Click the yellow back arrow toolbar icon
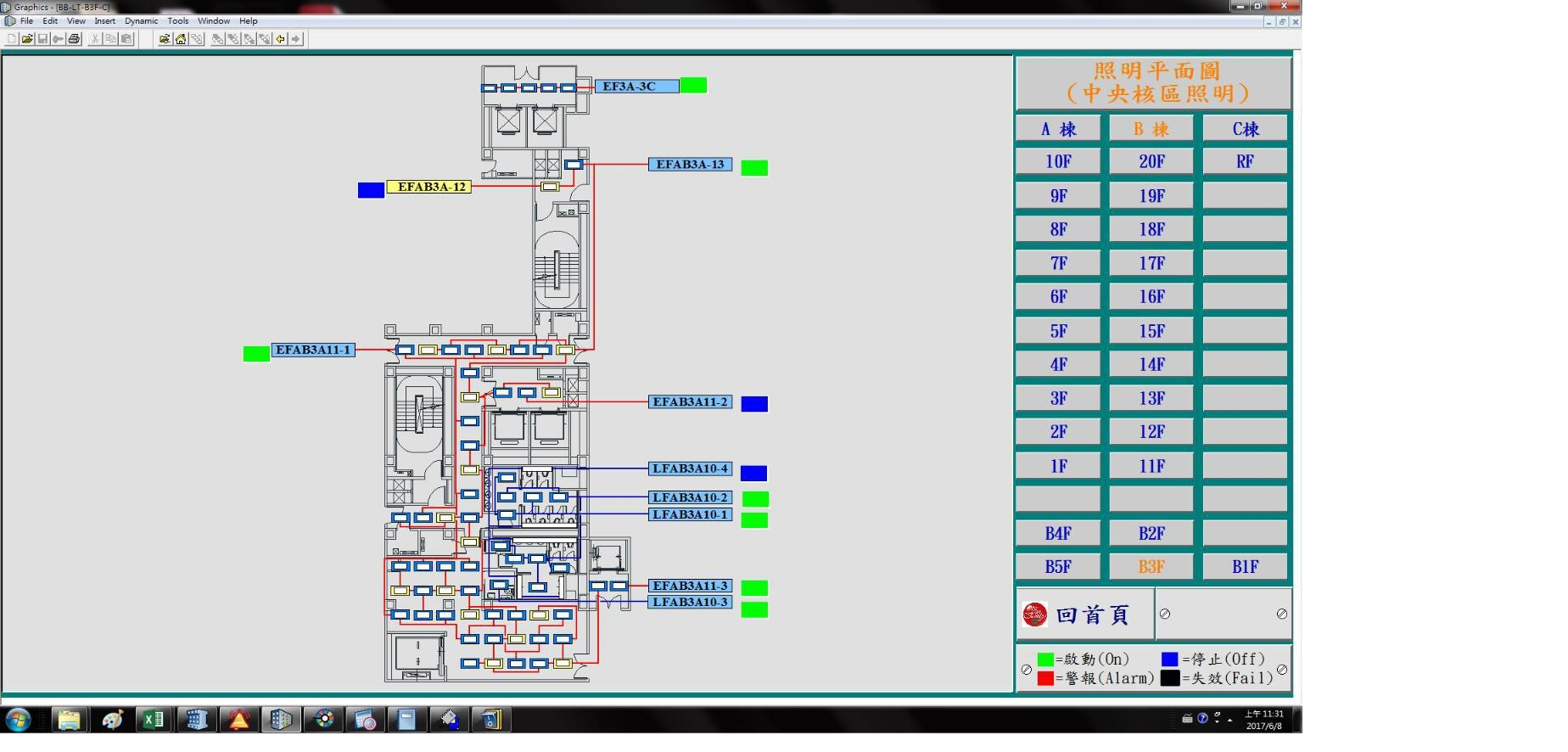 pyautogui.click(x=281, y=39)
